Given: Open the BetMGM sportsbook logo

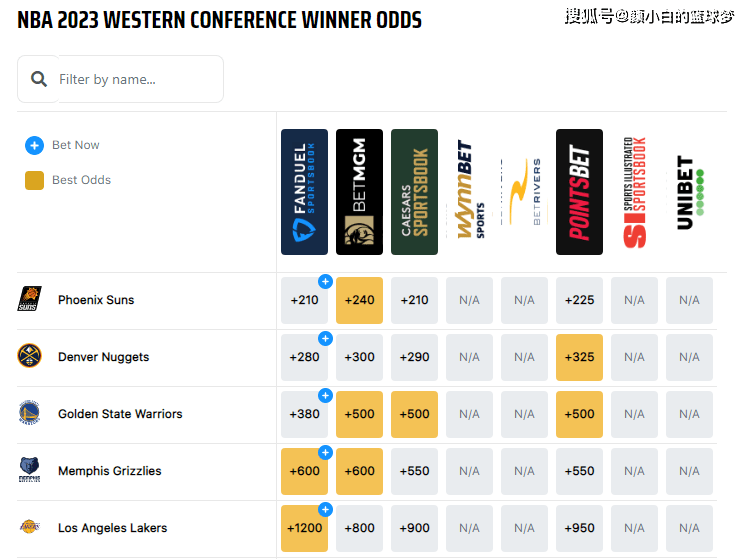Looking at the screenshot, I should point(359,192).
